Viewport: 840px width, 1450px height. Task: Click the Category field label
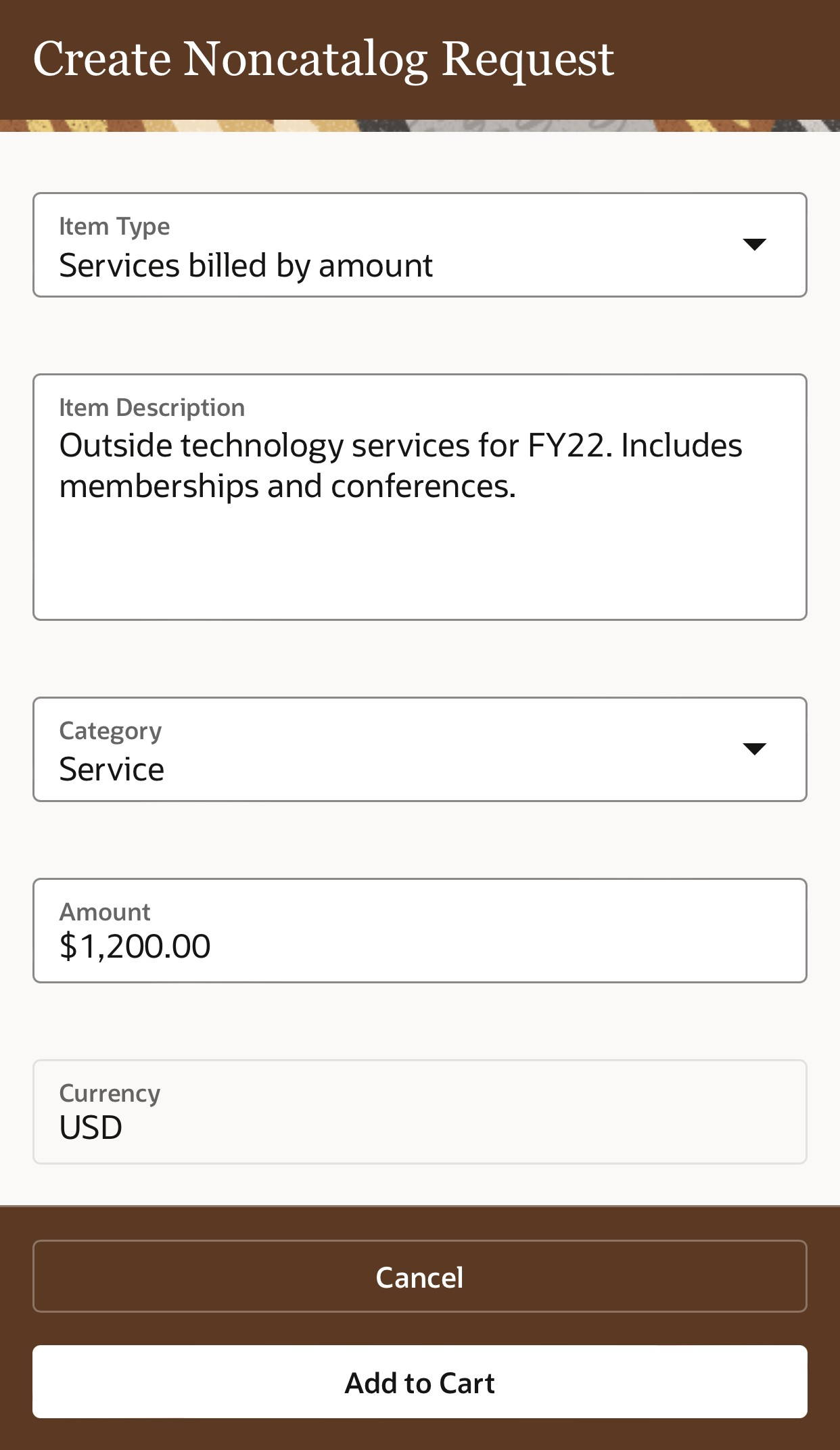point(110,731)
